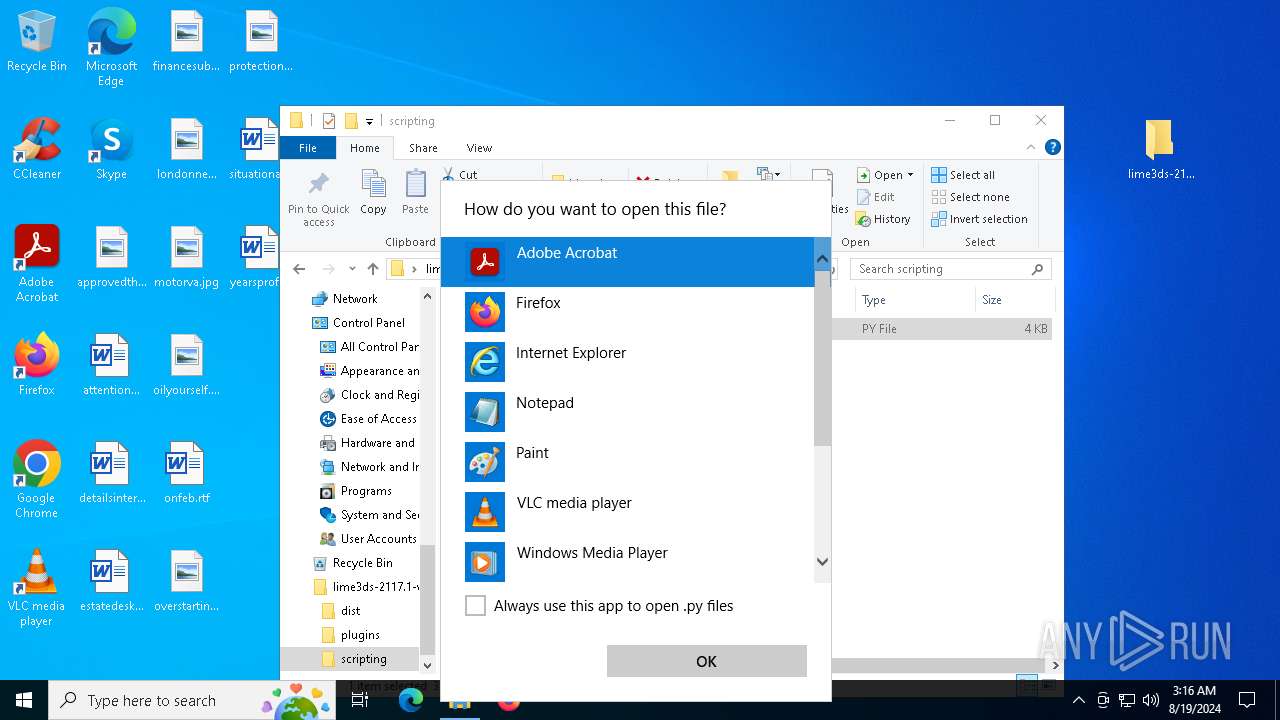Viewport: 1280px width, 720px height.
Task: Open the Windows Start menu
Action: tap(23, 700)
